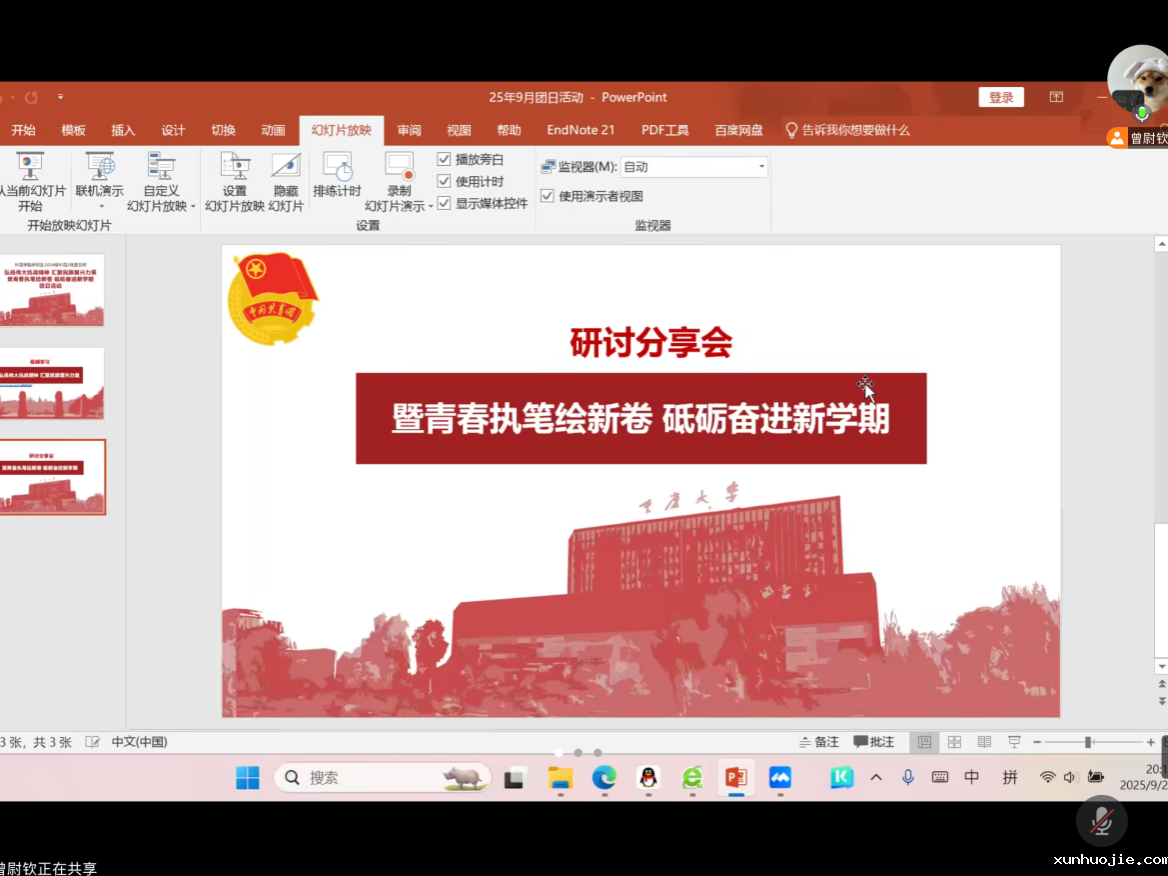Viewport: 1168px width, 876px height.
Task: Open QQ penguin icon in taskbar
Action: 648,777
